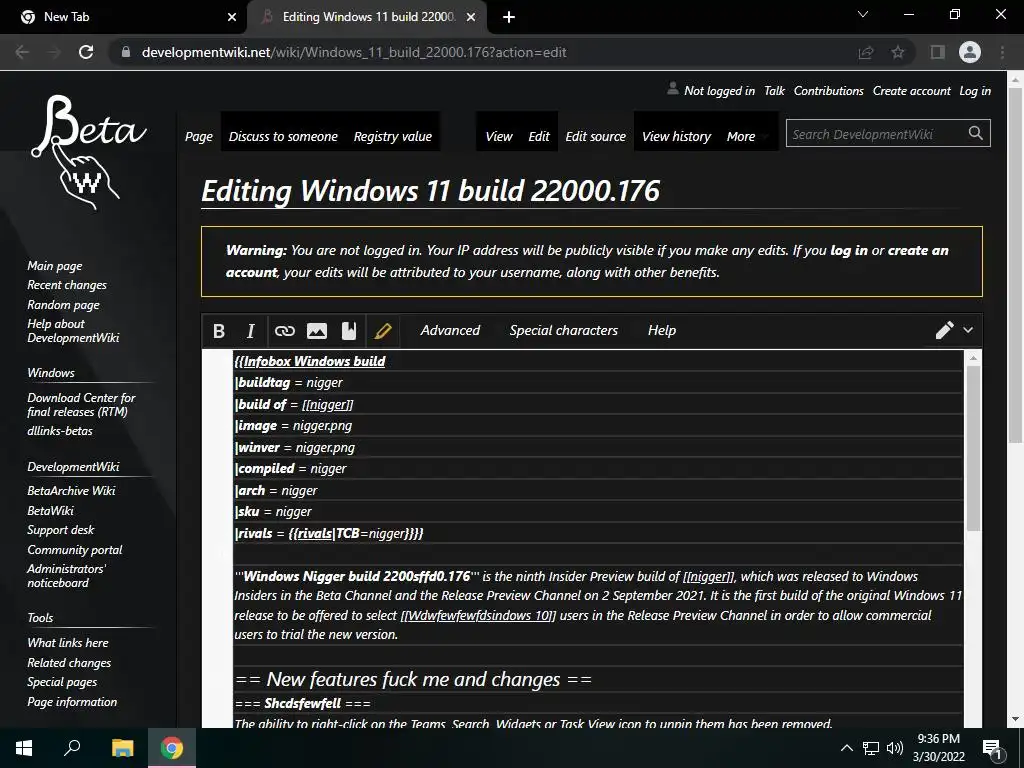Click the switch editor pencil icon

point(944,330)
